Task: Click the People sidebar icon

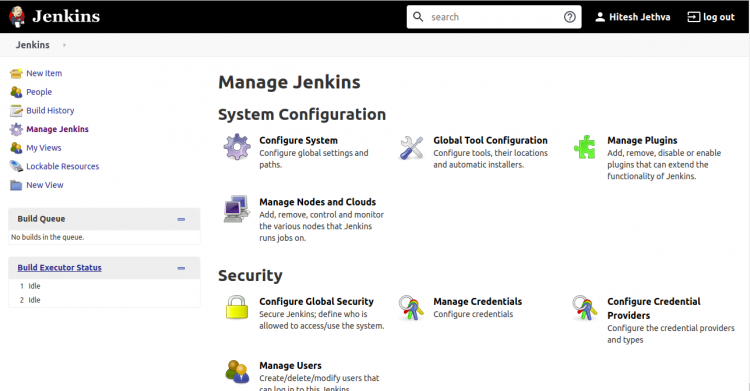Action: coord(16,92)
